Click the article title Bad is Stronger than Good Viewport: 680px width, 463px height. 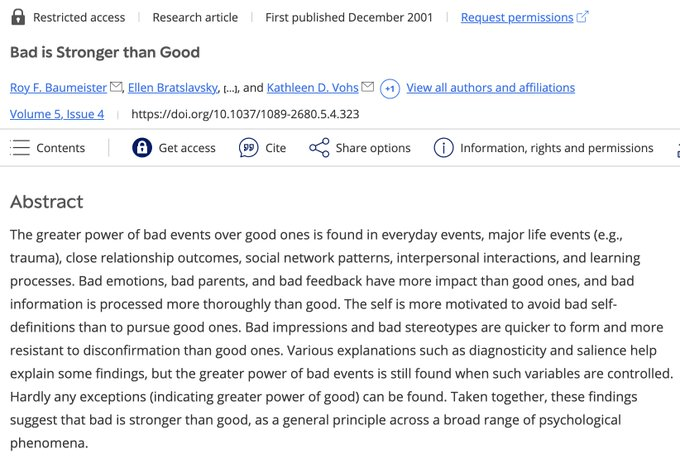point(105,52)
